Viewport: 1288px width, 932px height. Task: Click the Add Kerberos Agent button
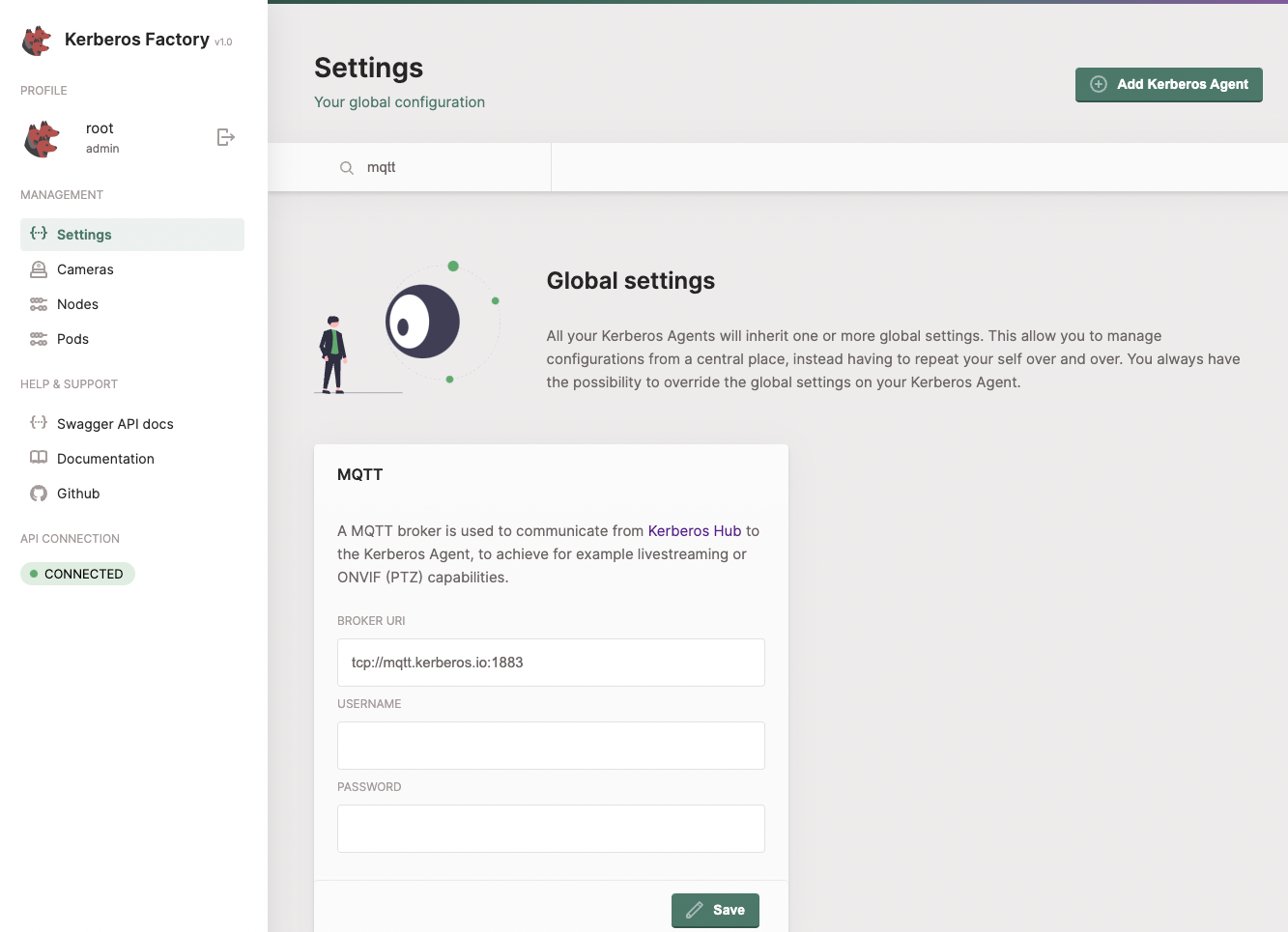coord(1168,84)
